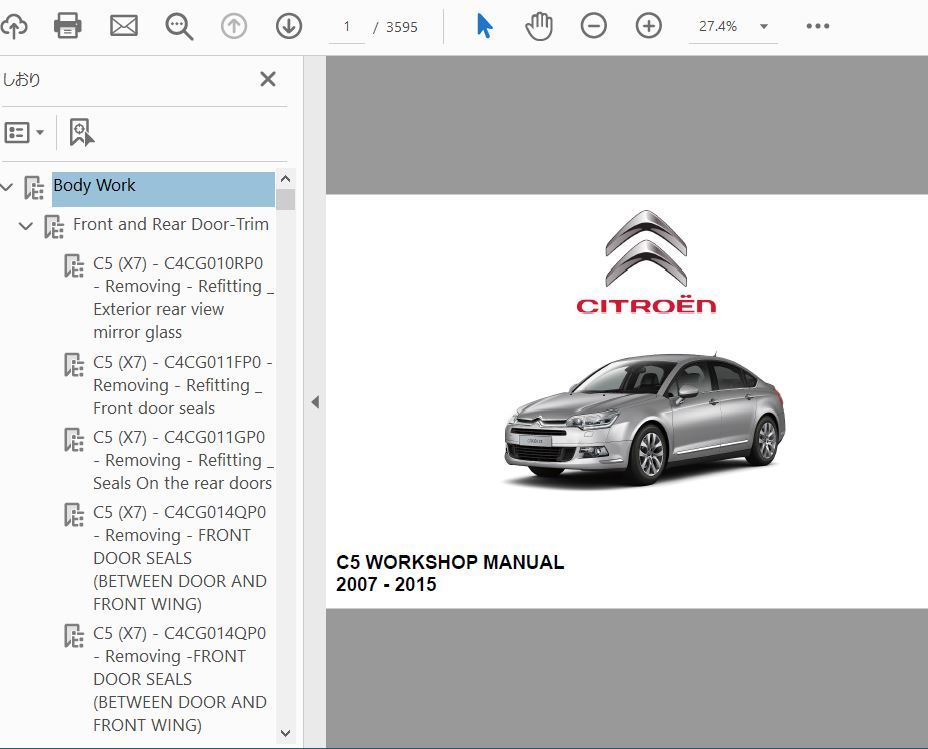Viewport: 928px width, 749px height.
Task: Choose the selection arrow tool
Action: (x=484, y=27)
